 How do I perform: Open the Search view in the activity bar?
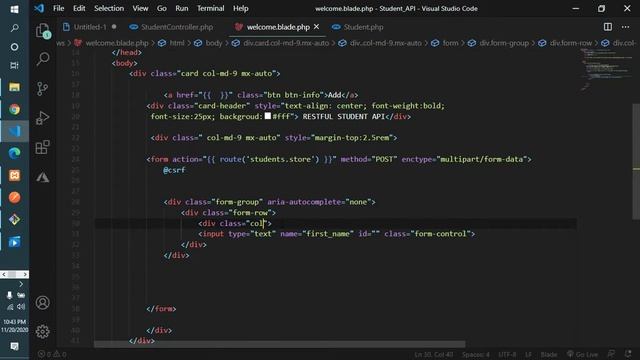point(43,59)
